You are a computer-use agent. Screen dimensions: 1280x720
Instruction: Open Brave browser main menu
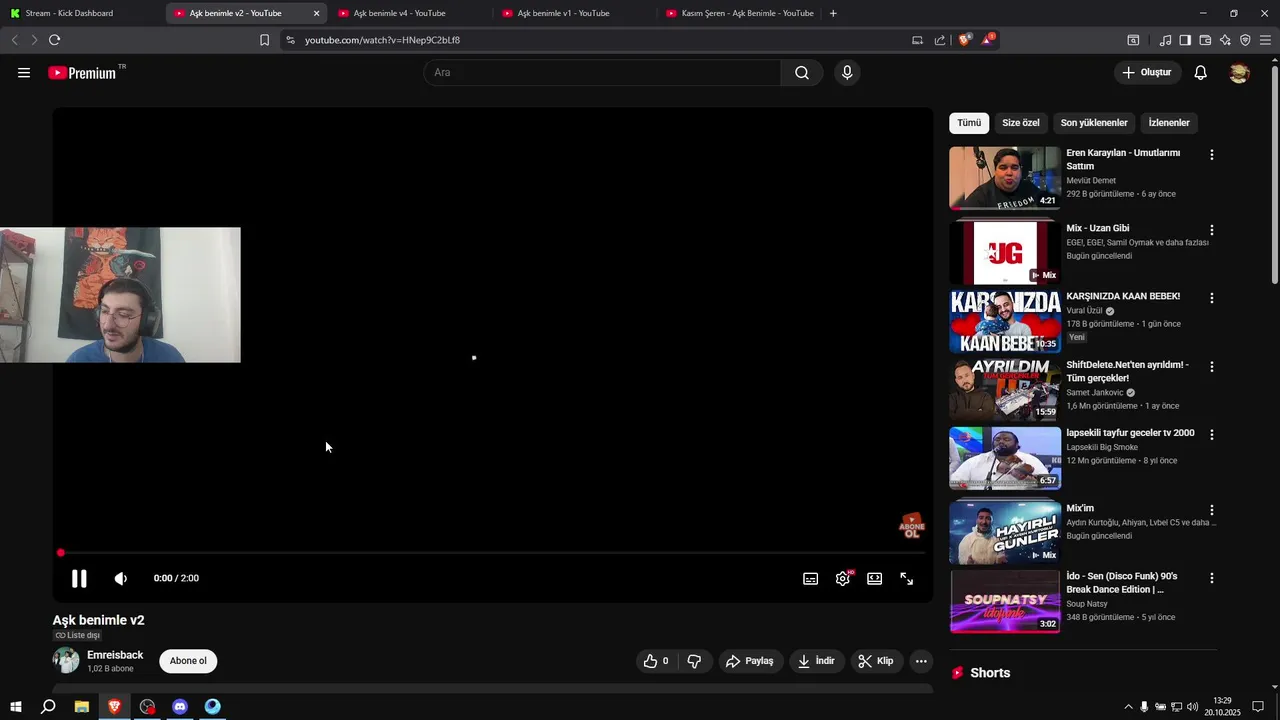click(1265, 40)
